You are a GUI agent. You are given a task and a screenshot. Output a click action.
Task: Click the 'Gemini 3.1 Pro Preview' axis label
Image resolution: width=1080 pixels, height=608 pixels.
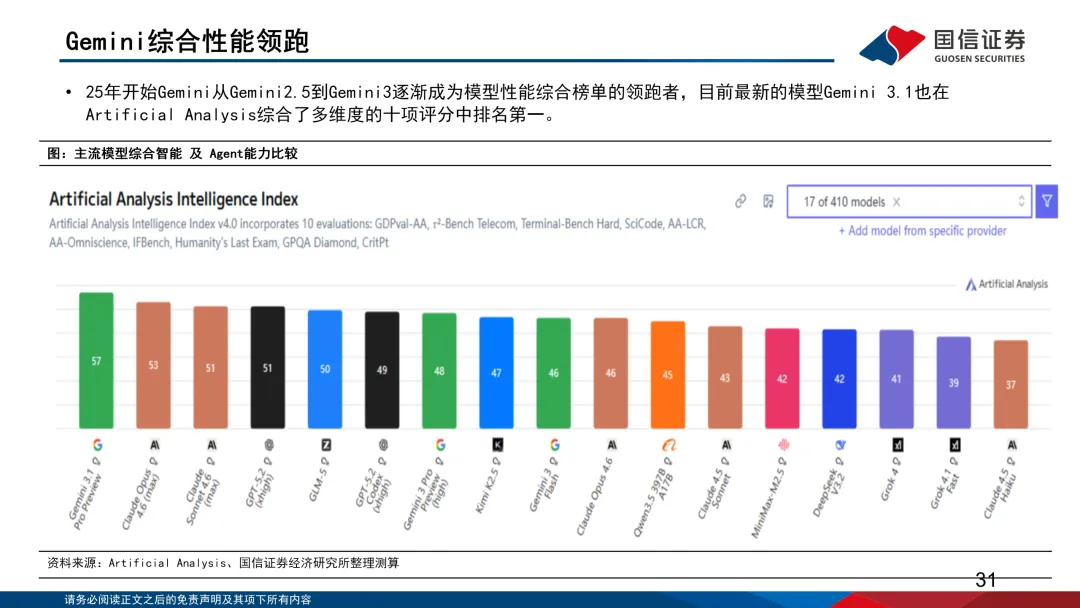[85, 500]
